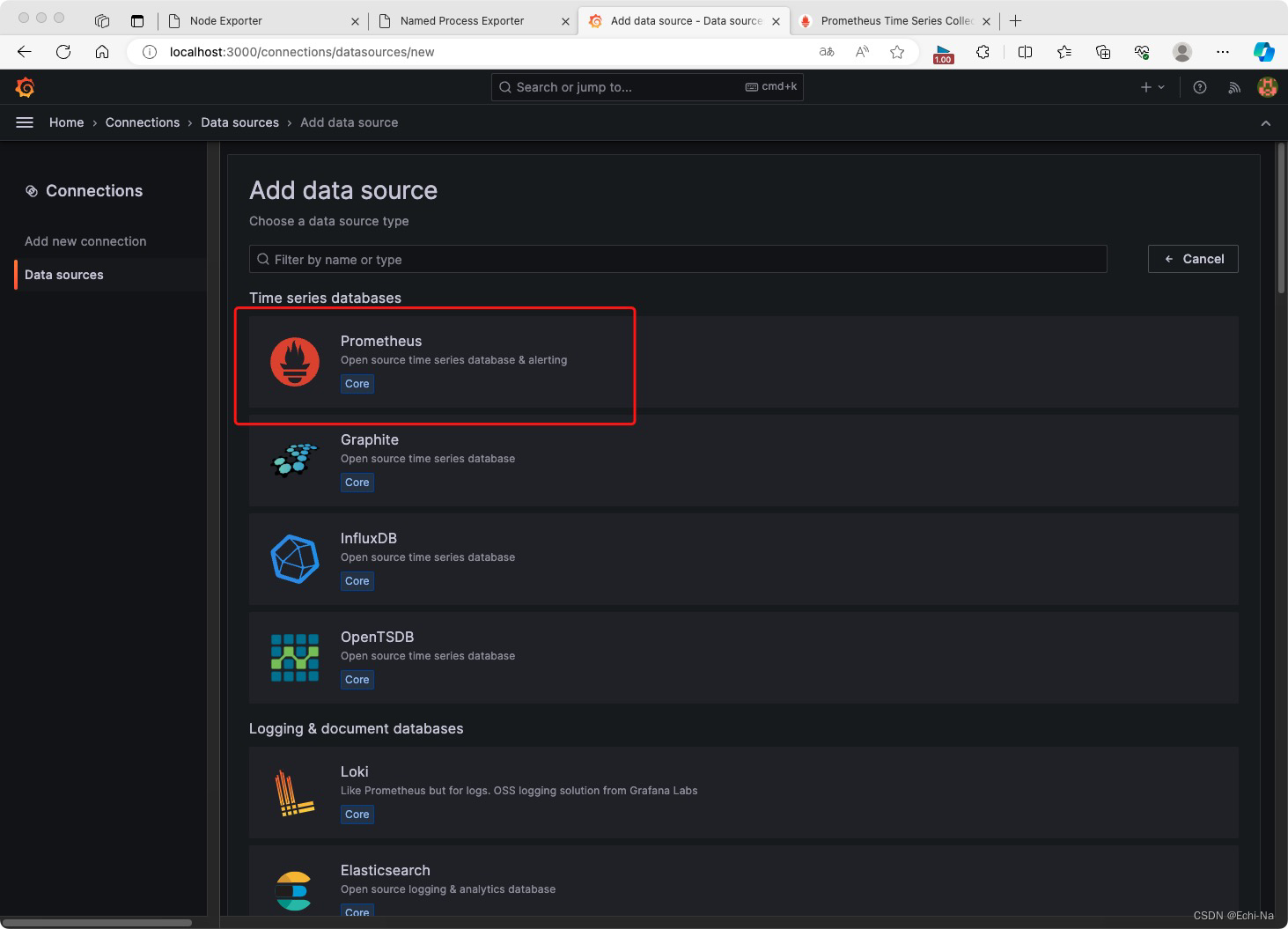
Task: Switch to the Node Exporter tab
Action: click(x=263, y=20)
